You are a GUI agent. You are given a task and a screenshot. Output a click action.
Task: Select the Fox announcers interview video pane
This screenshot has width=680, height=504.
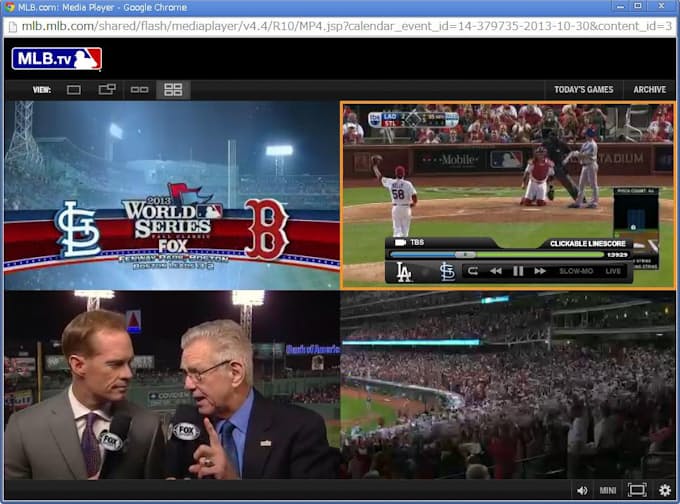pos(171,385)
